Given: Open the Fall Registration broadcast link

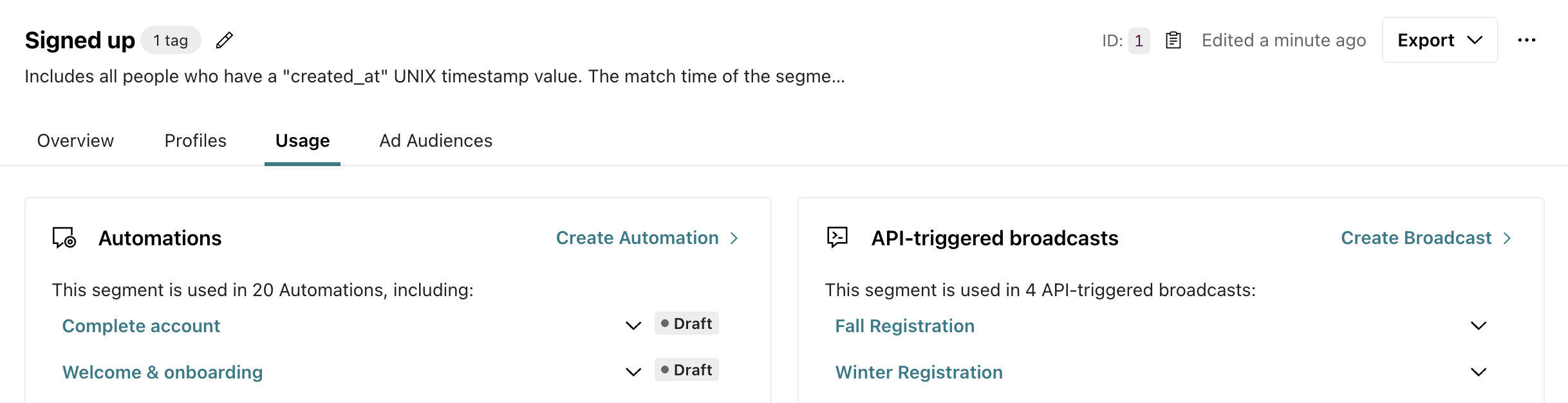Looking at the screenshot, I should tap(904, 326).
